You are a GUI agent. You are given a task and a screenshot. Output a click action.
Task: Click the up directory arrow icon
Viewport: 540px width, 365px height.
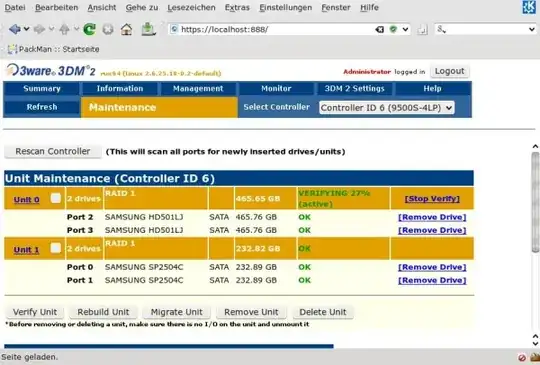click(x=64, y=29)
